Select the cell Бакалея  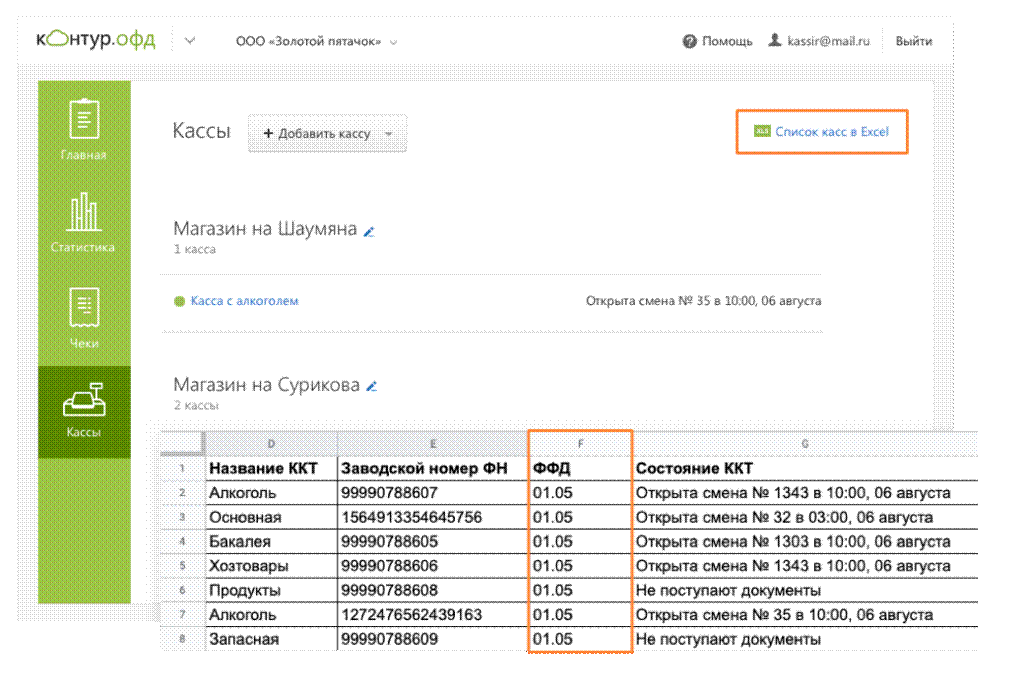271,541
